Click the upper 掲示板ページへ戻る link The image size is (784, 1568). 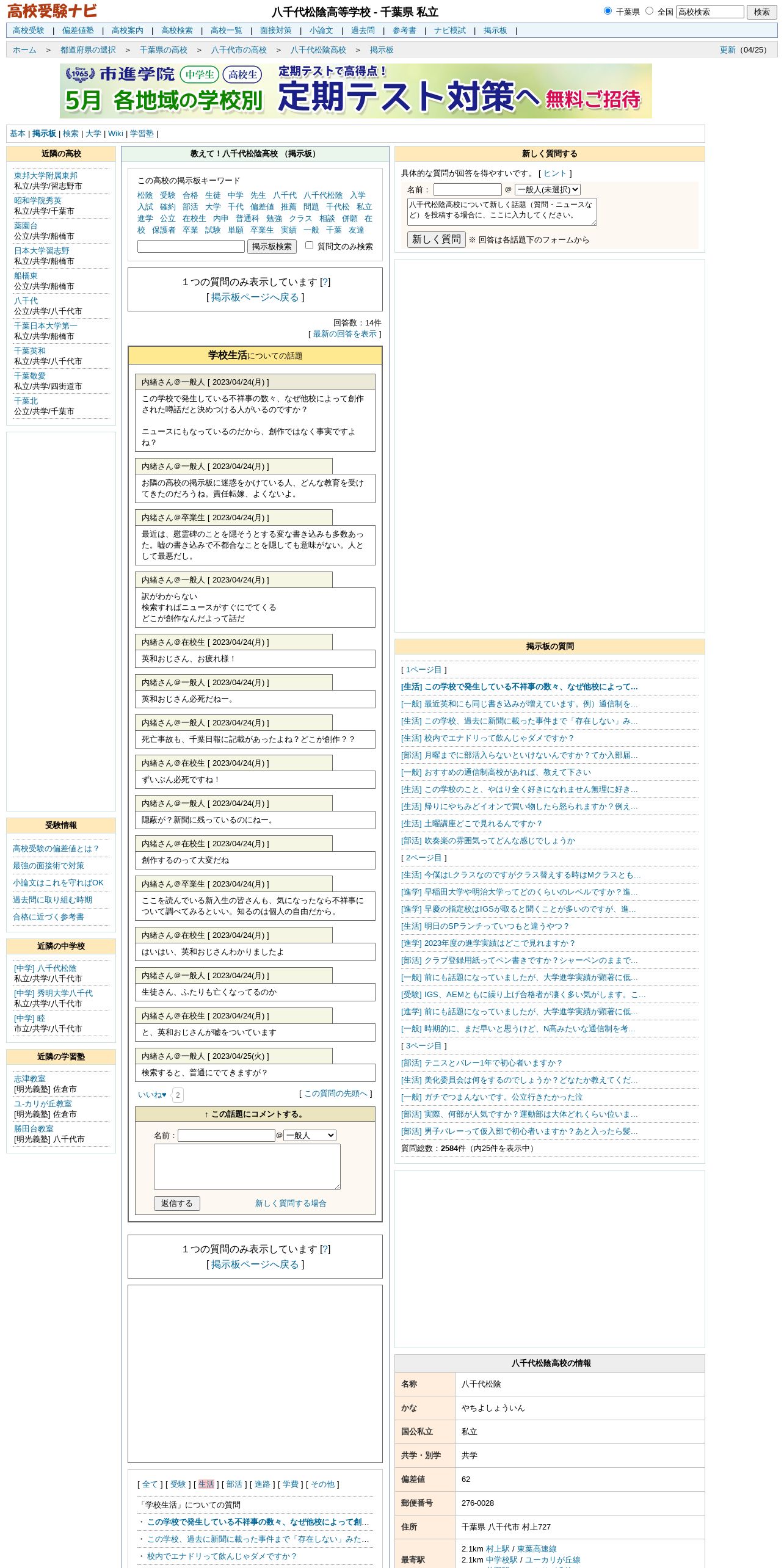click(x=255, y=297)
